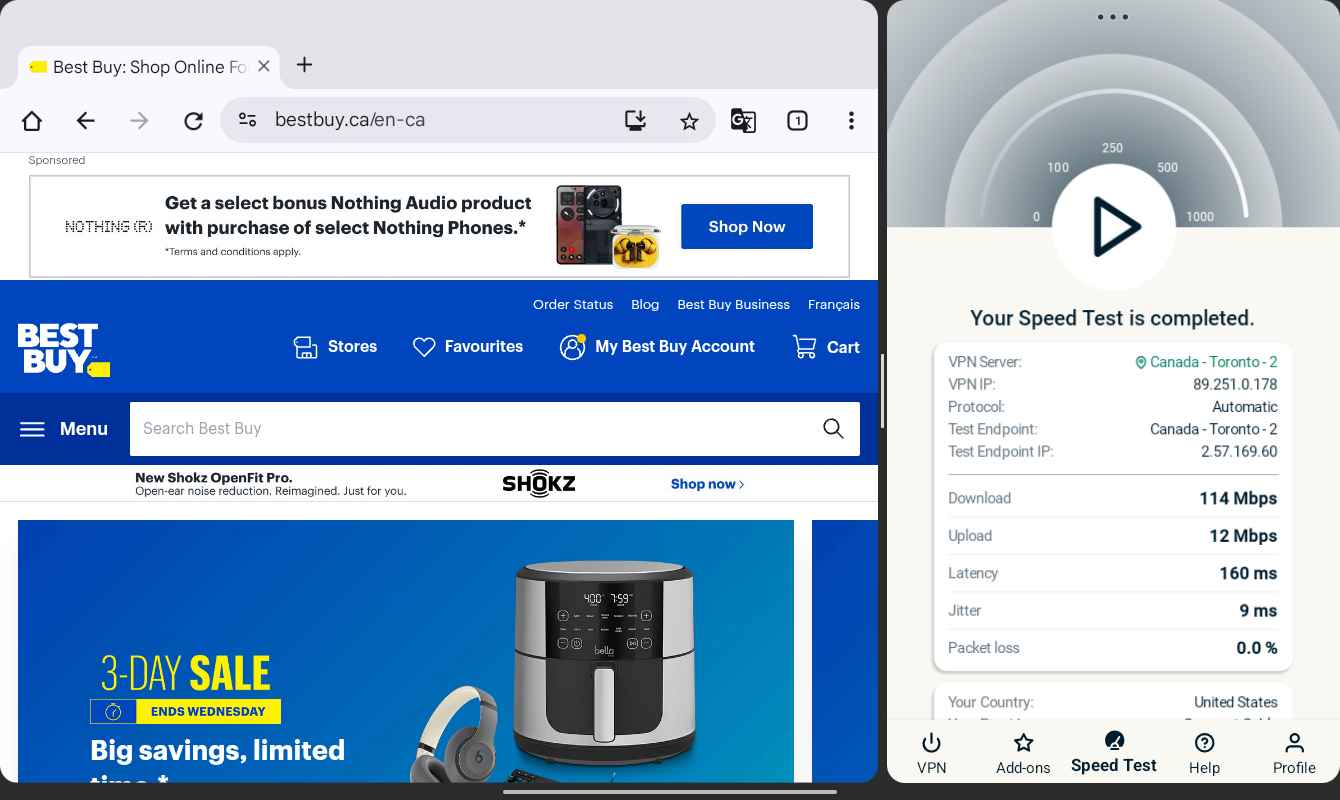Click the browser back arrow
Screen dimensions: 1340x800
(86, 121)
